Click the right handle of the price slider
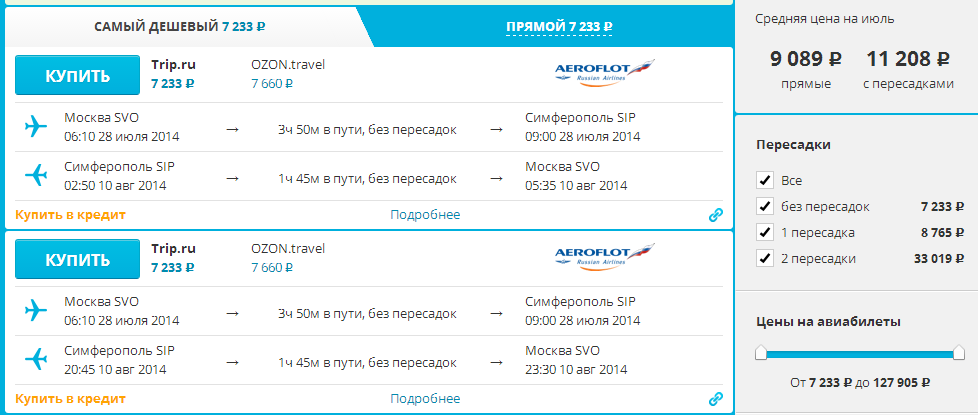This screenshot has height=415, width=978. (x=959, y=352)
